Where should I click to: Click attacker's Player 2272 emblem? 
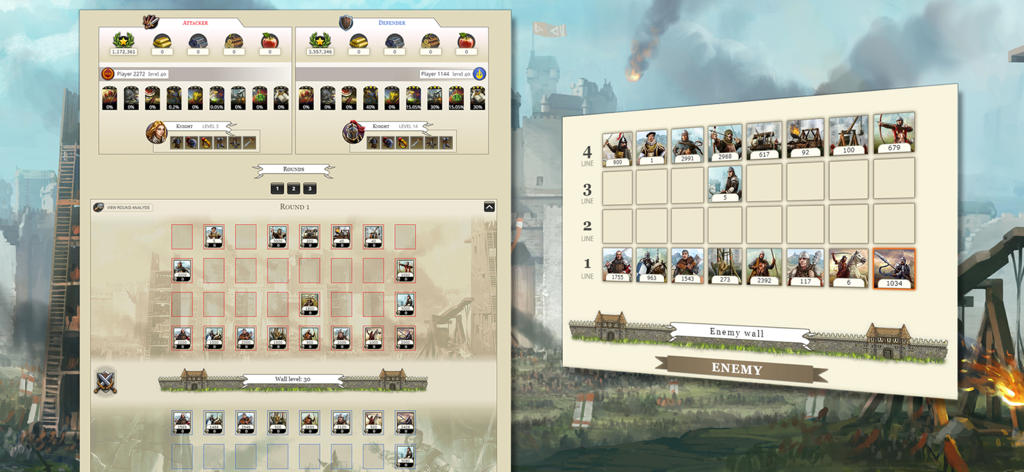[108, 74]
